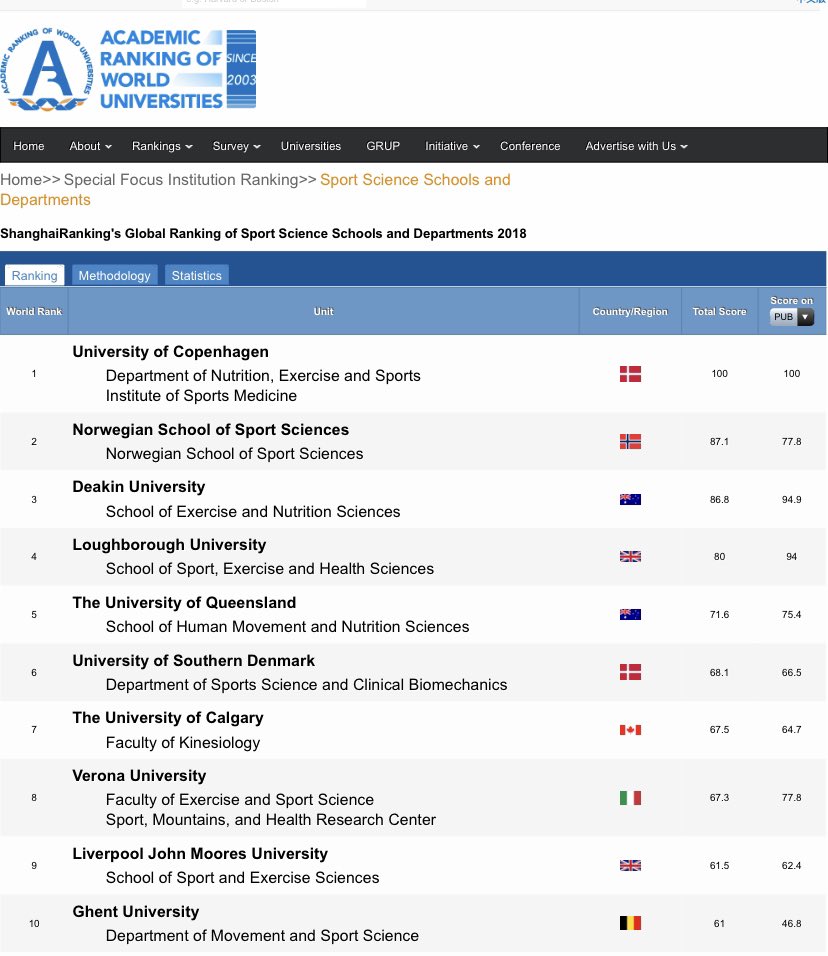Click Australia flag in University of Queensland row
The image size is (828, 956).
[630, 615]
